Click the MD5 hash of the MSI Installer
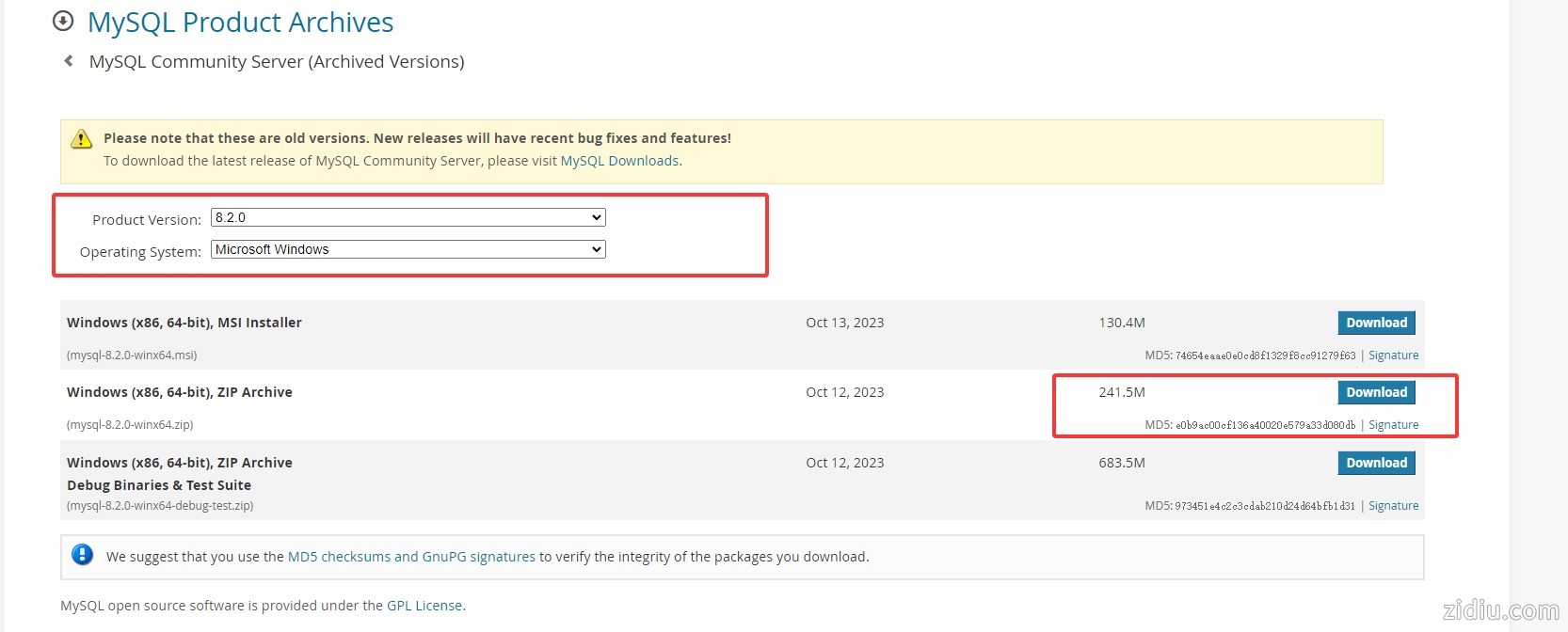 coord(1265,355)
